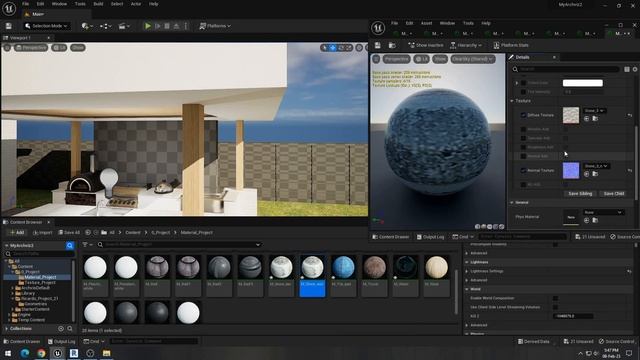Viewport: 640px width, 360px height.
Task: Click the Save Sibling button
Action: [580, 193]
